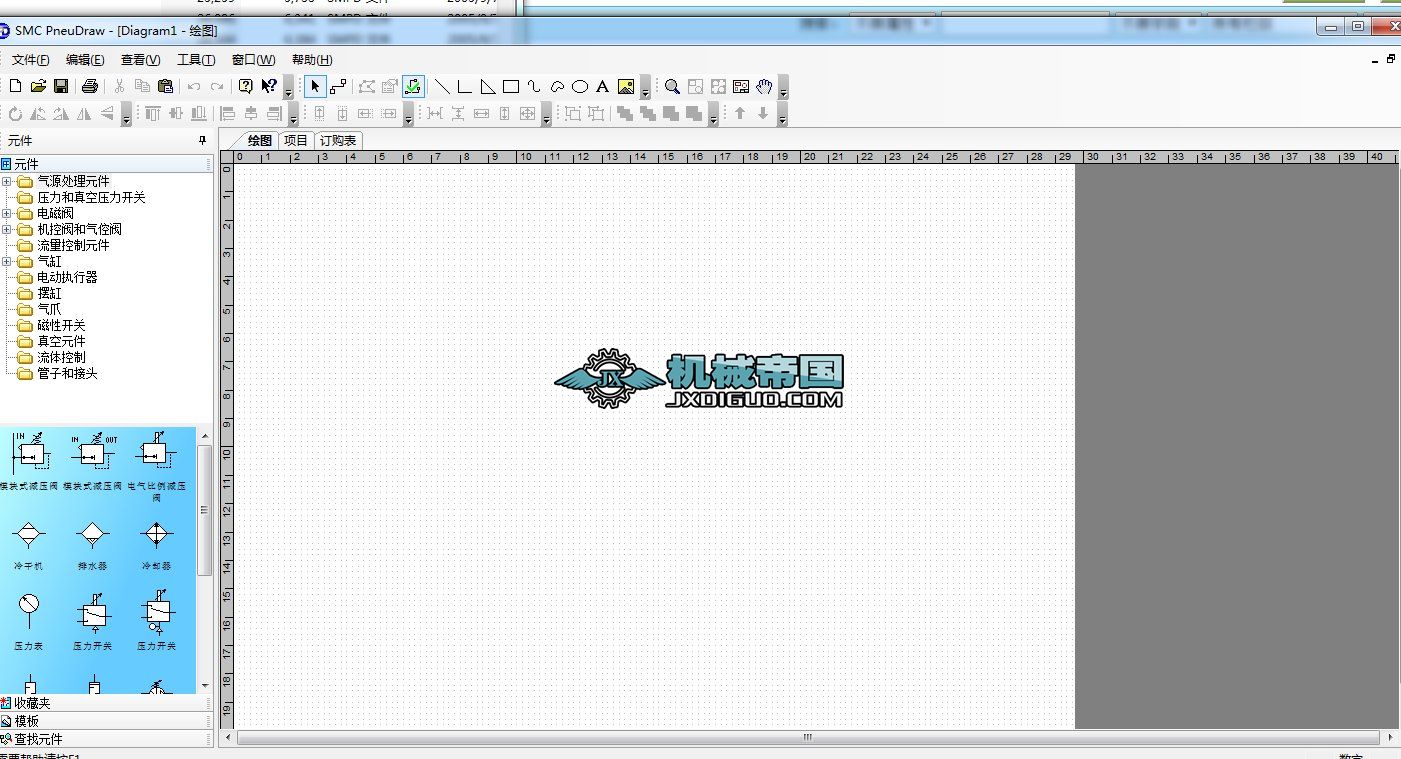Expand the 机控阀和气控阀 tree node

click(x=7, y=230)
